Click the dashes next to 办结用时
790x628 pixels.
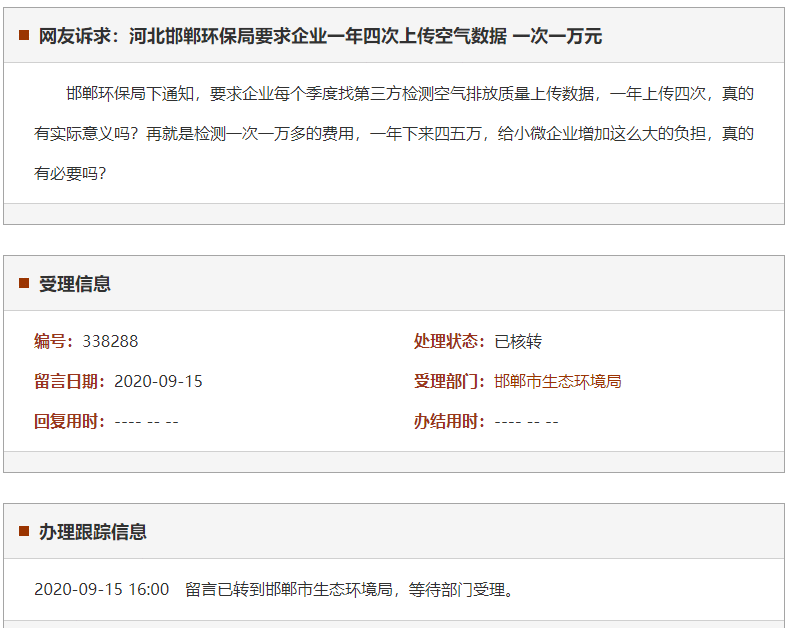pyautogui.click(x=526, y=421)
